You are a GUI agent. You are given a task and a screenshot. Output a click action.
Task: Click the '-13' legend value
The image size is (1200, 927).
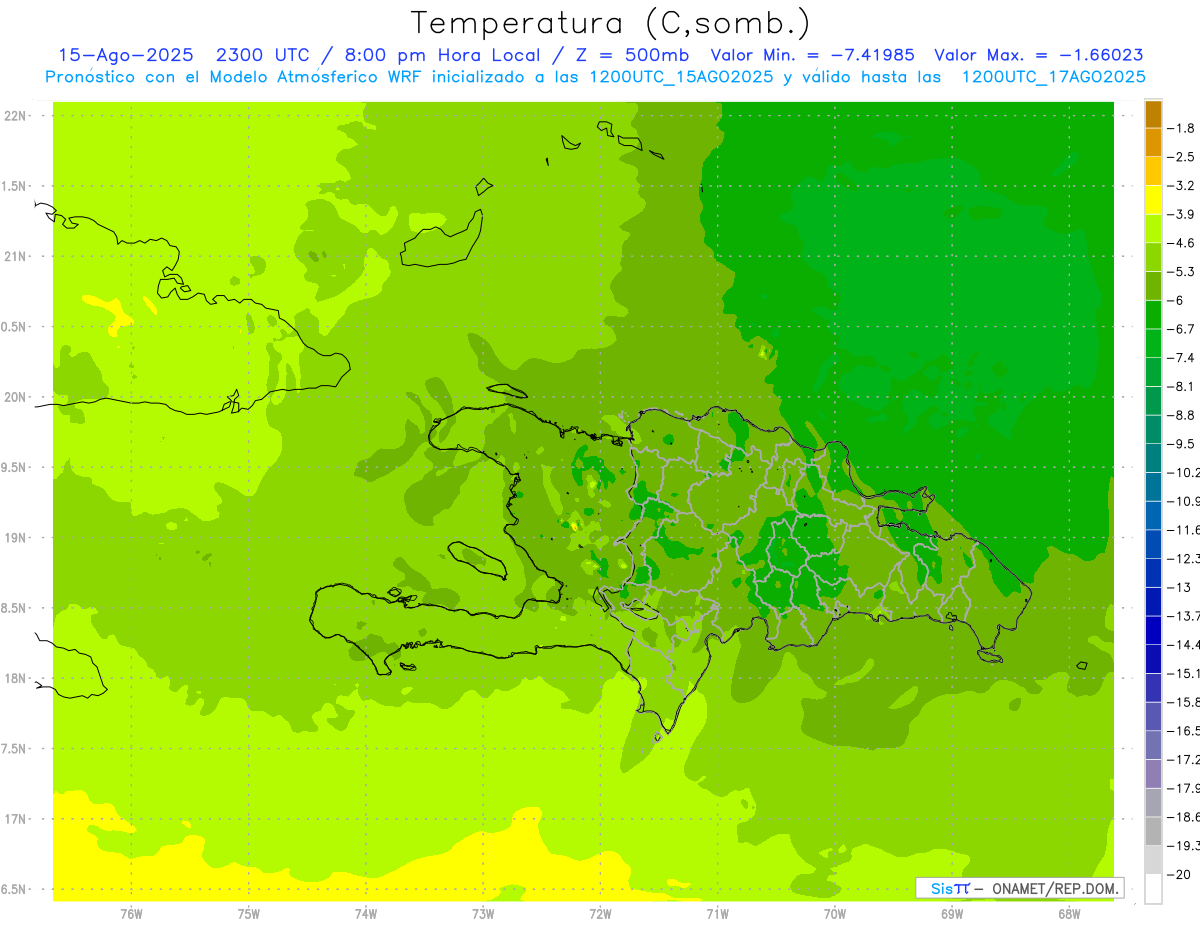coord(1180,587)
